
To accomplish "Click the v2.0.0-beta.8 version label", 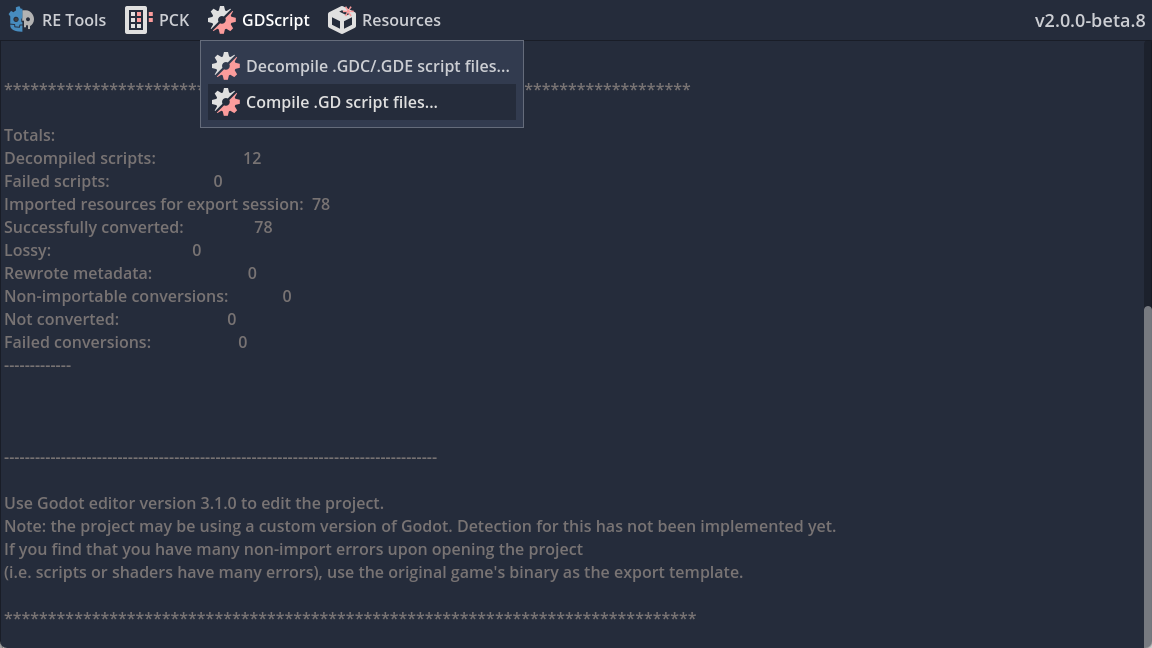I will pyautogui.click(x=1090, y=20).
